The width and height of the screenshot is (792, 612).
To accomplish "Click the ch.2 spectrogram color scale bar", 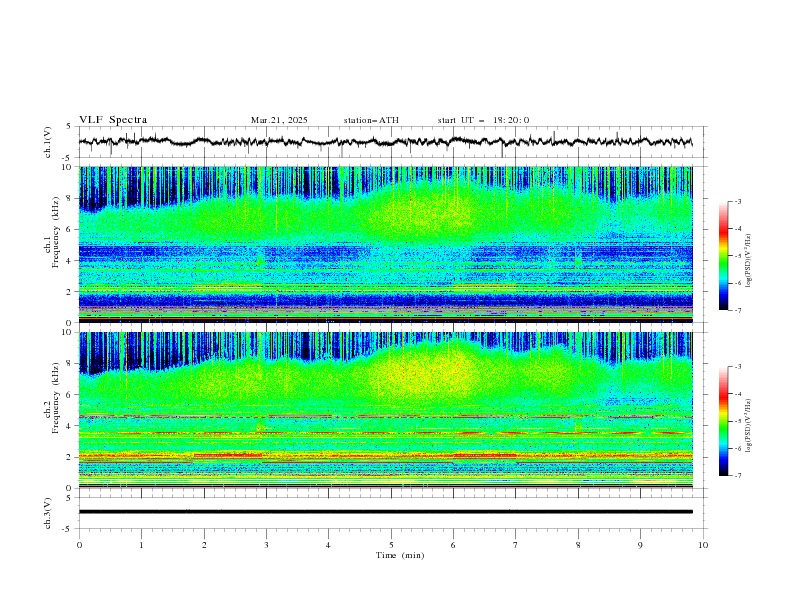I will pyautogui.click(x=723, y=421).
